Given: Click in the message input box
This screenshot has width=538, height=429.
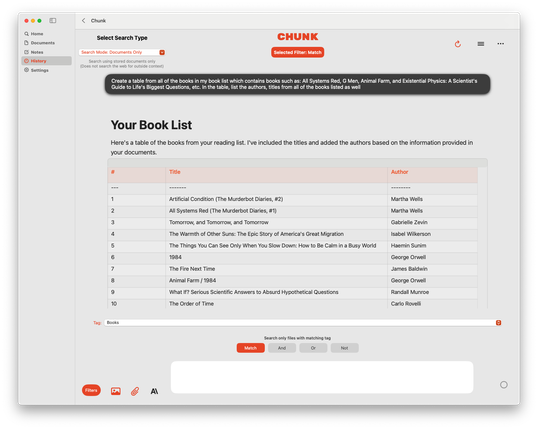Looking at the screenshot, I should click(x=322, y=377).
